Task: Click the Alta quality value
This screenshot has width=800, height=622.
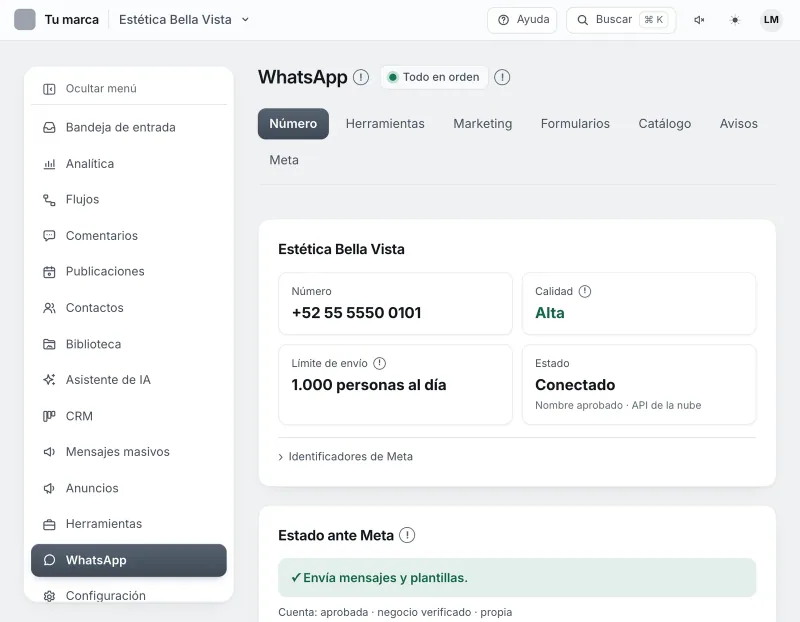Action: coord(549,313)
